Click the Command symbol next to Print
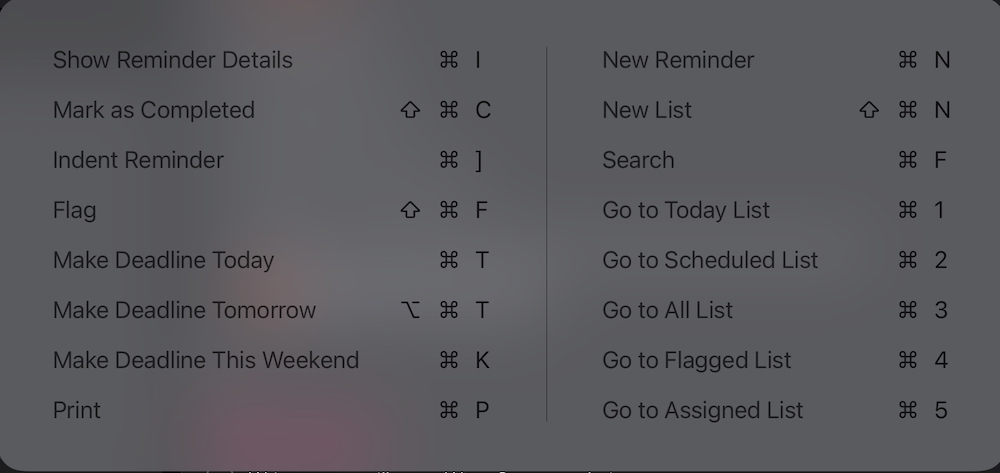The height and width of the screenshot is (473, 1000). click(449, 411)
